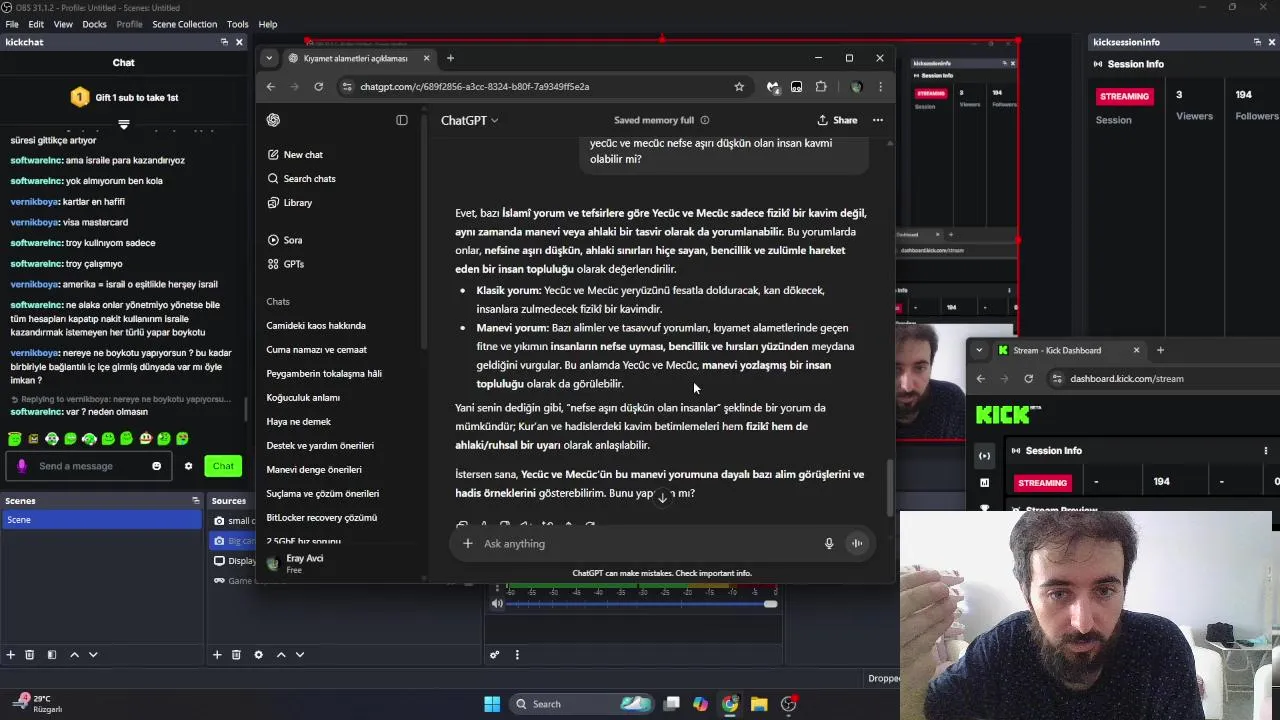Expand the Chrome tab search chevron

(269, 58)
